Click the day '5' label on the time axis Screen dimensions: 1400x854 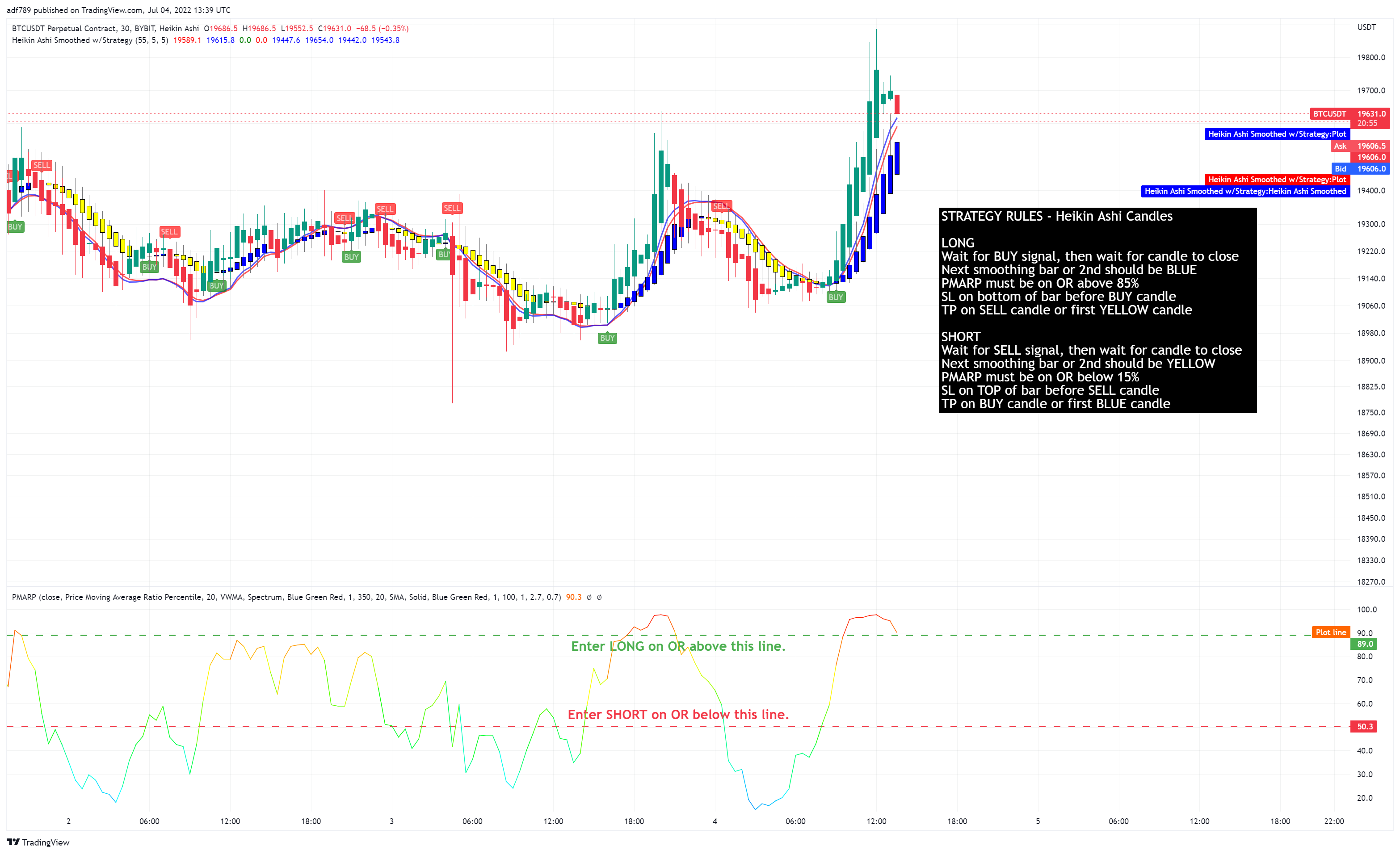(x=1038, y=821)
